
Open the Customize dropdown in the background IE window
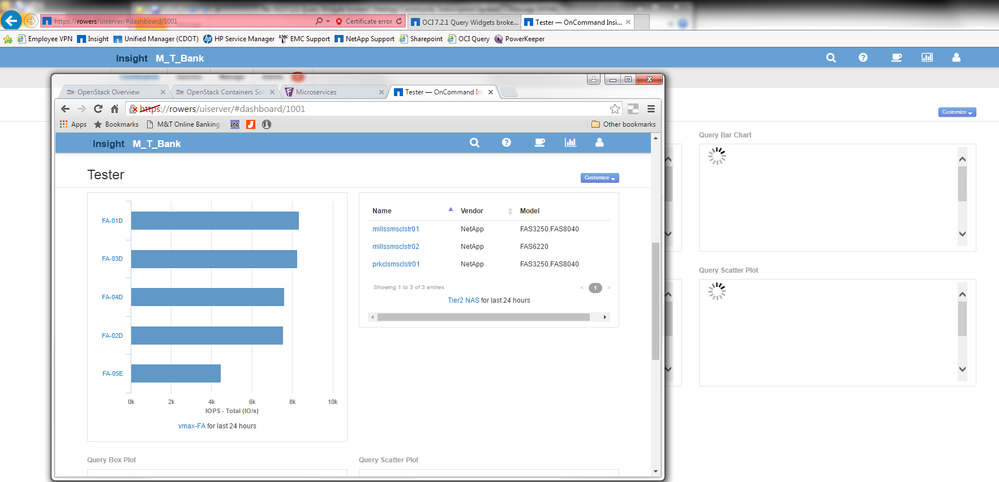click(x=956, y=112)
